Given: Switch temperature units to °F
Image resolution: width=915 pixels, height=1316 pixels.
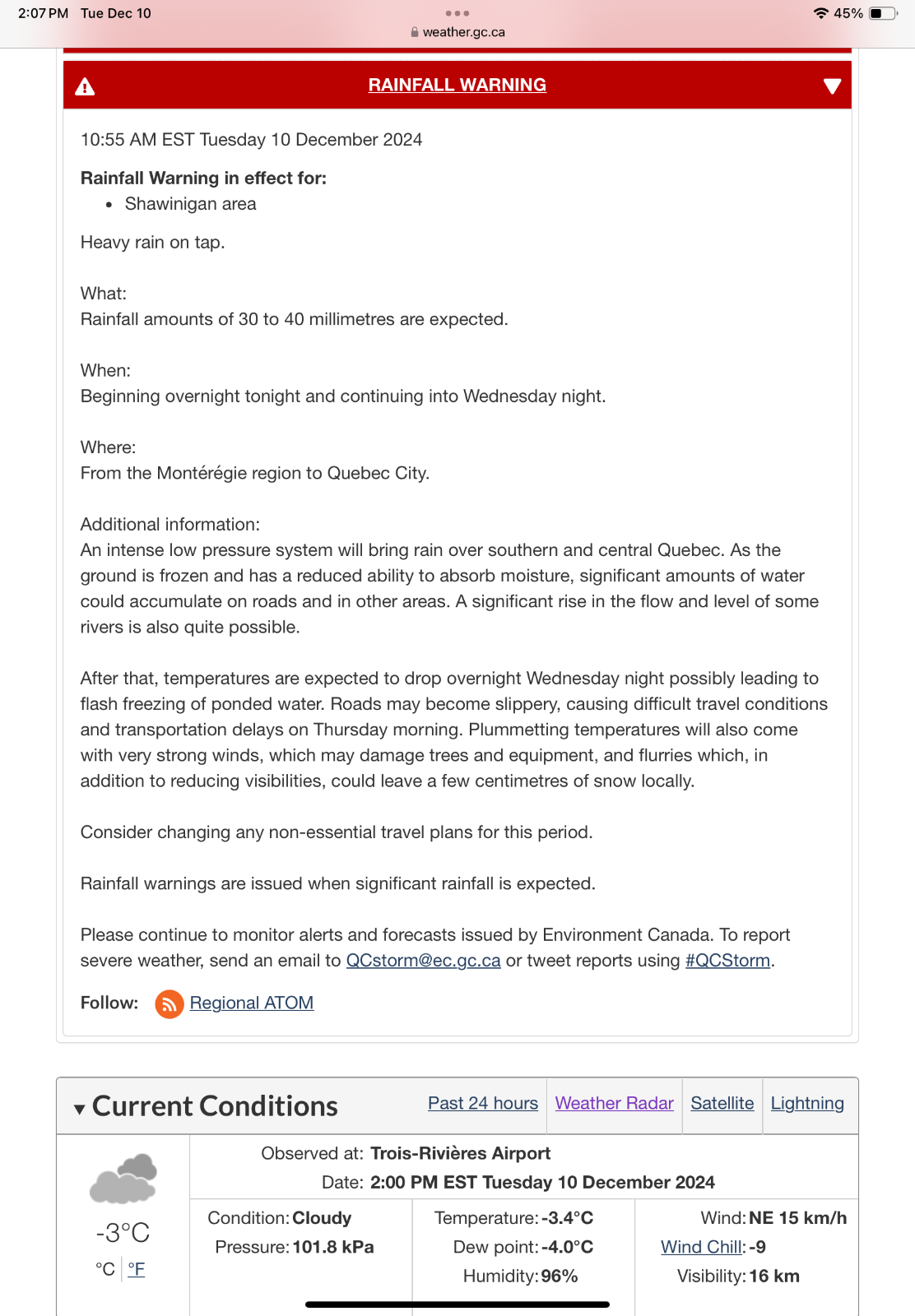Looking at the screenshot, I should pos(137,1269).
